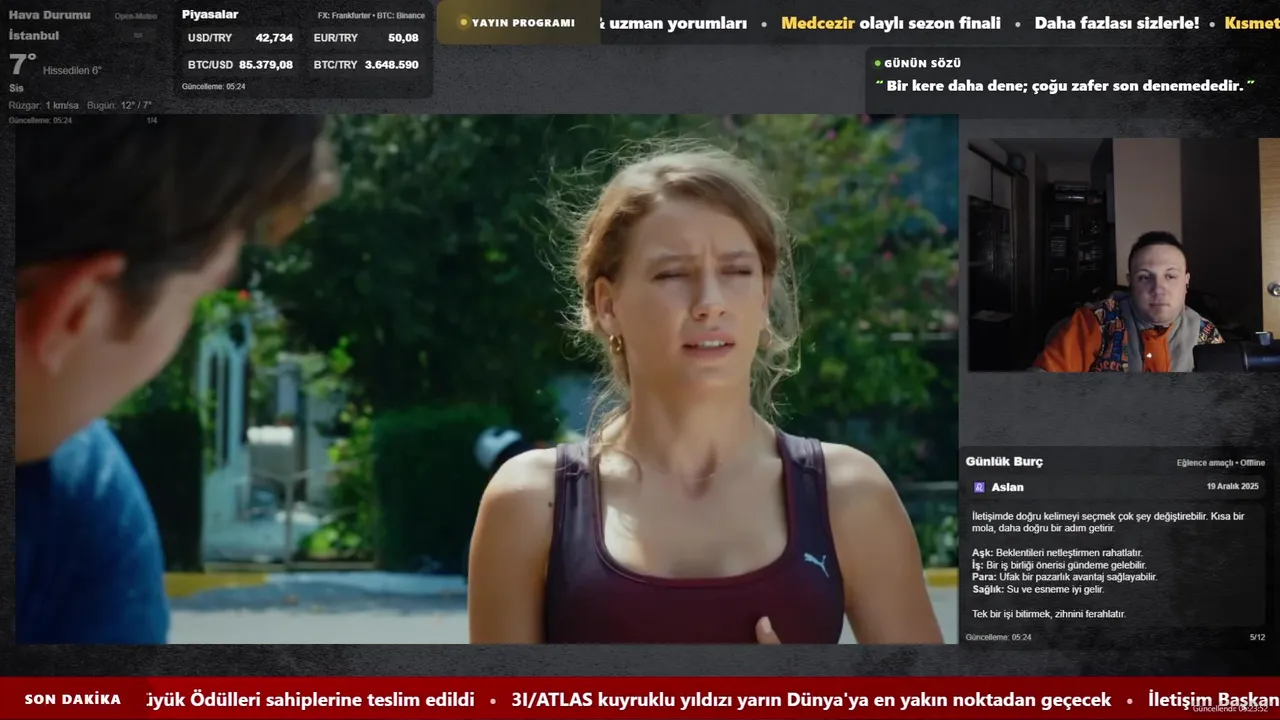Click the Bugün: 12° / 7° forecast

pos(120,105)
